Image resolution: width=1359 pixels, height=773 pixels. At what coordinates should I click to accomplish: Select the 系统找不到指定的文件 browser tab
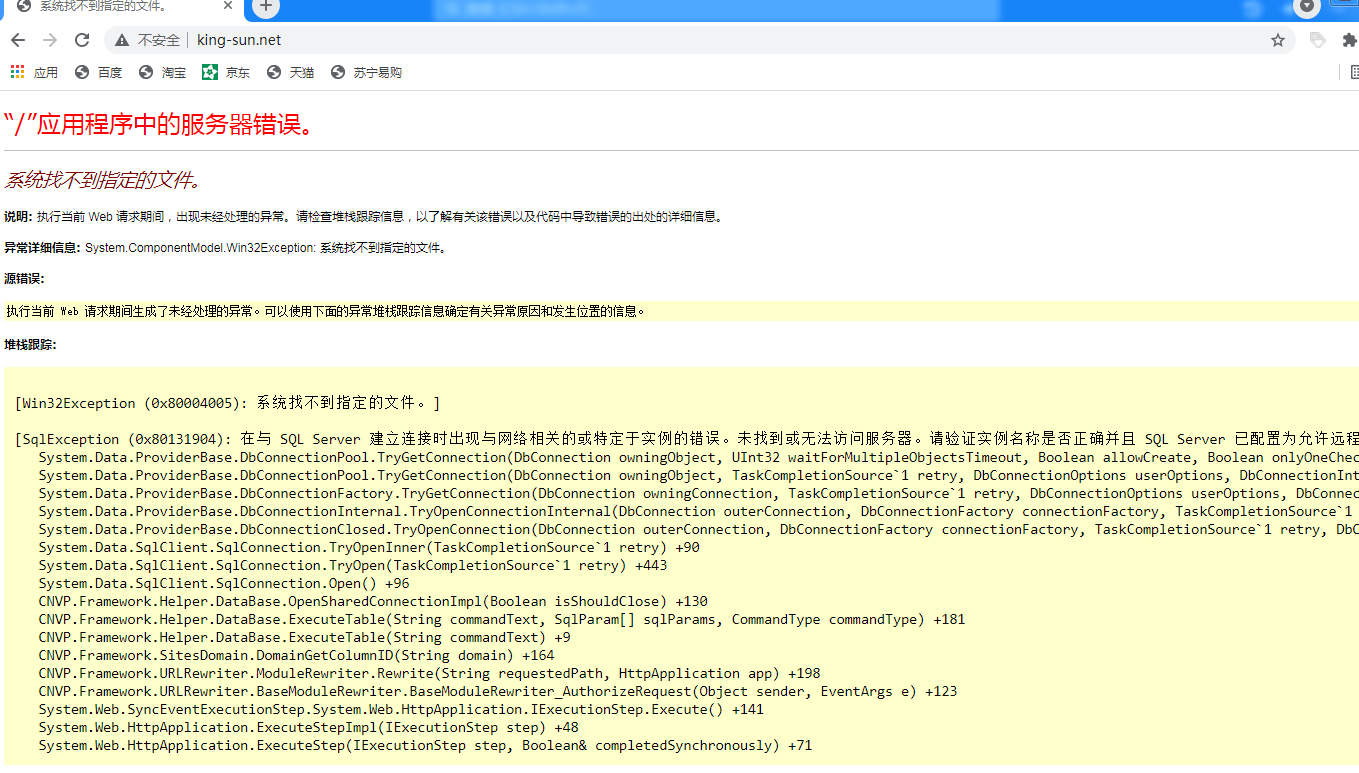pos(110,7)
